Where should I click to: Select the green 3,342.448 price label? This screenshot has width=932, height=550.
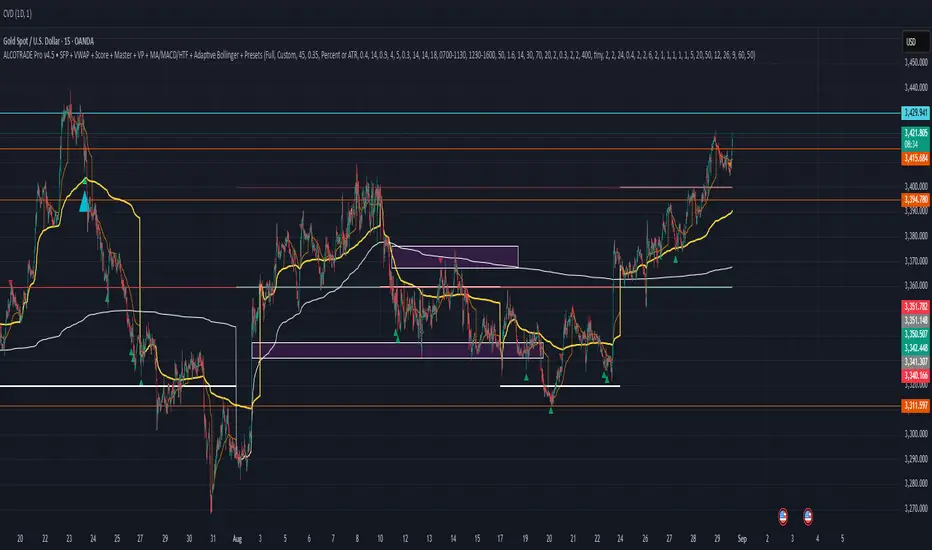click(915, 348)
